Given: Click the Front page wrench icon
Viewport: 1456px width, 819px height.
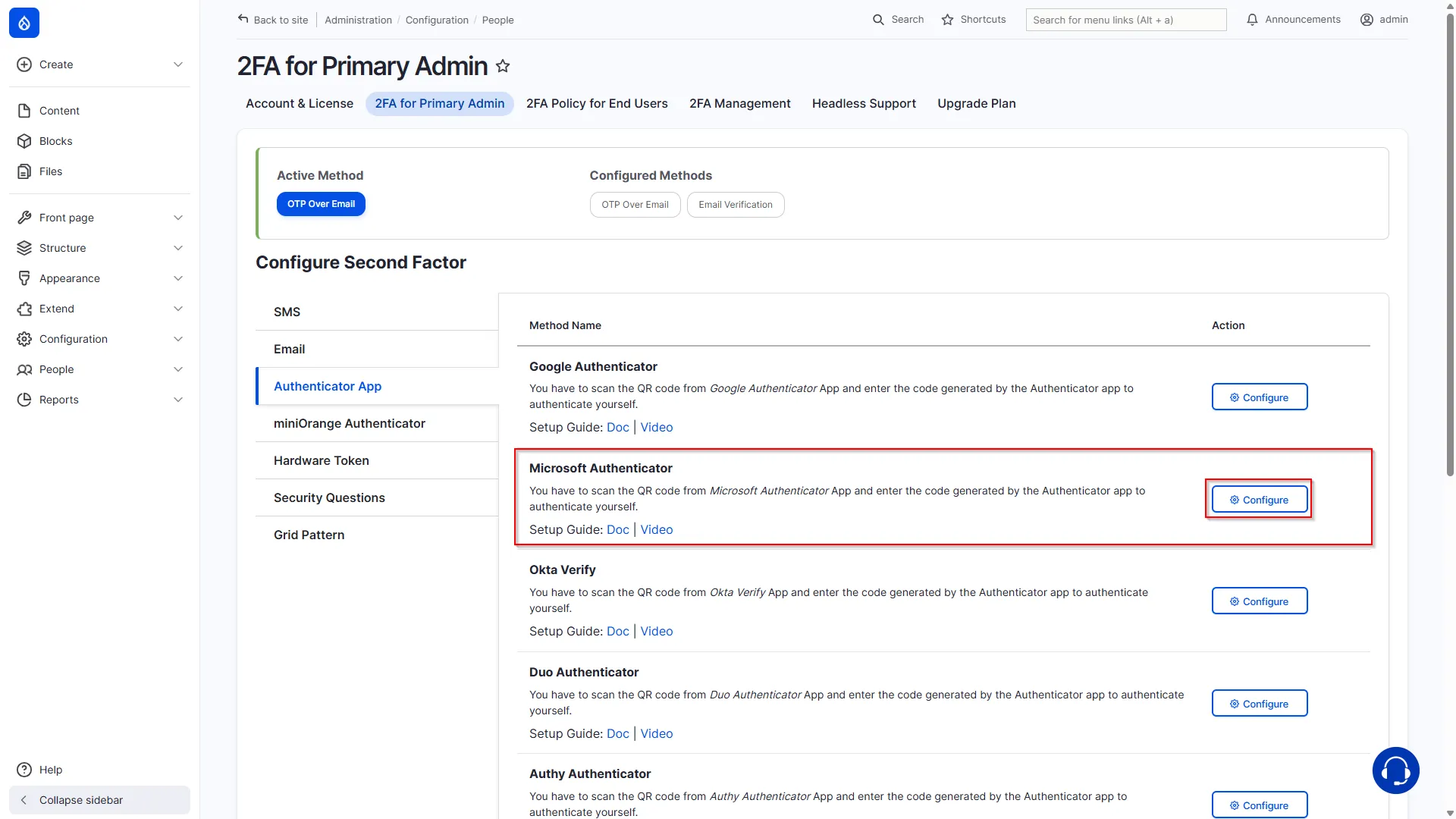Looking at the screenshot, I should [x=24, y=218].
